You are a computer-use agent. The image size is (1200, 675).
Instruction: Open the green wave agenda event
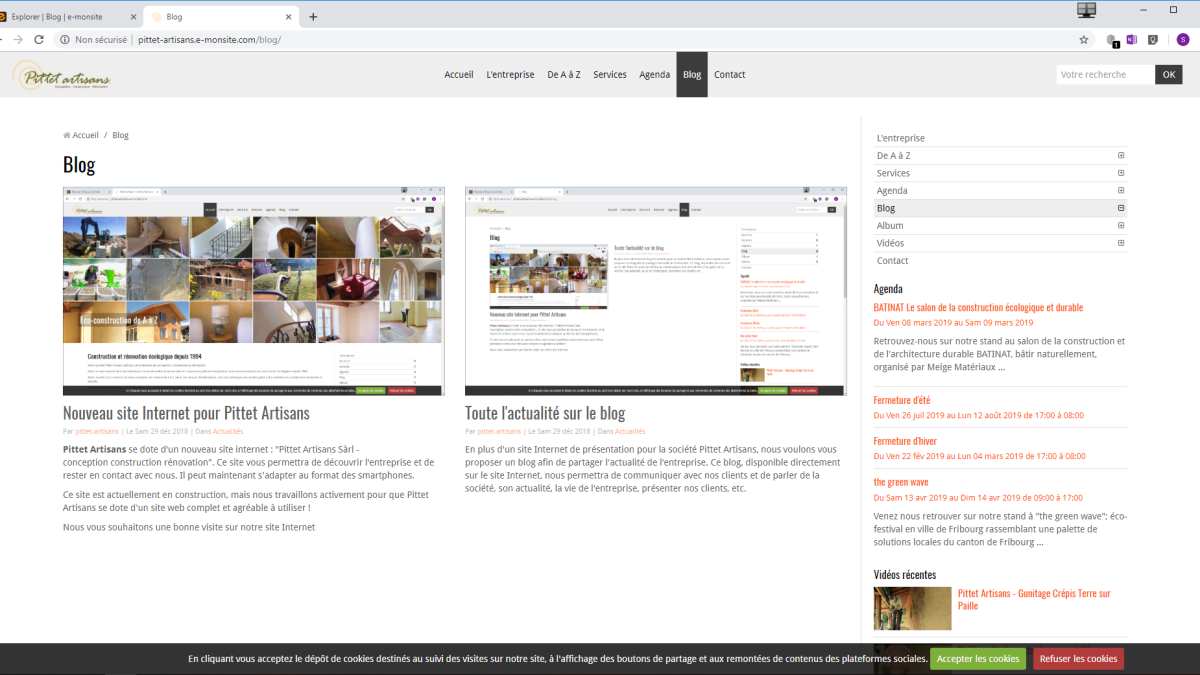(x=901, y=482)
